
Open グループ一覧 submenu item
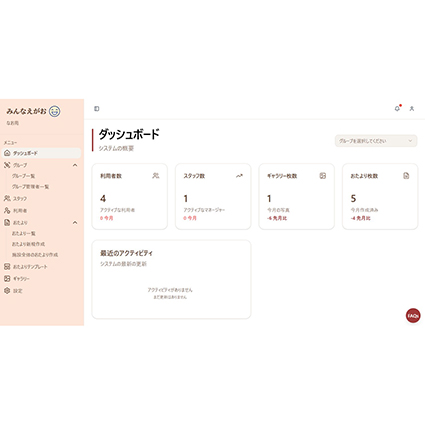[23, 176]
